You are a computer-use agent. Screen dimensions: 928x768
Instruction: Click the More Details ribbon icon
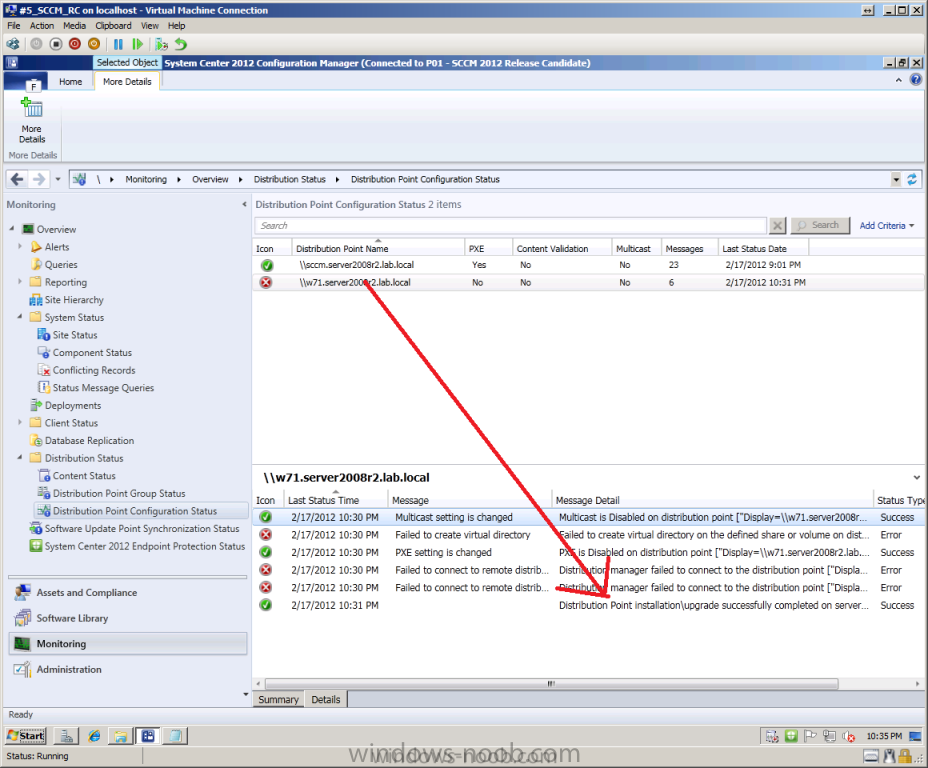click(x=32, y=121)
